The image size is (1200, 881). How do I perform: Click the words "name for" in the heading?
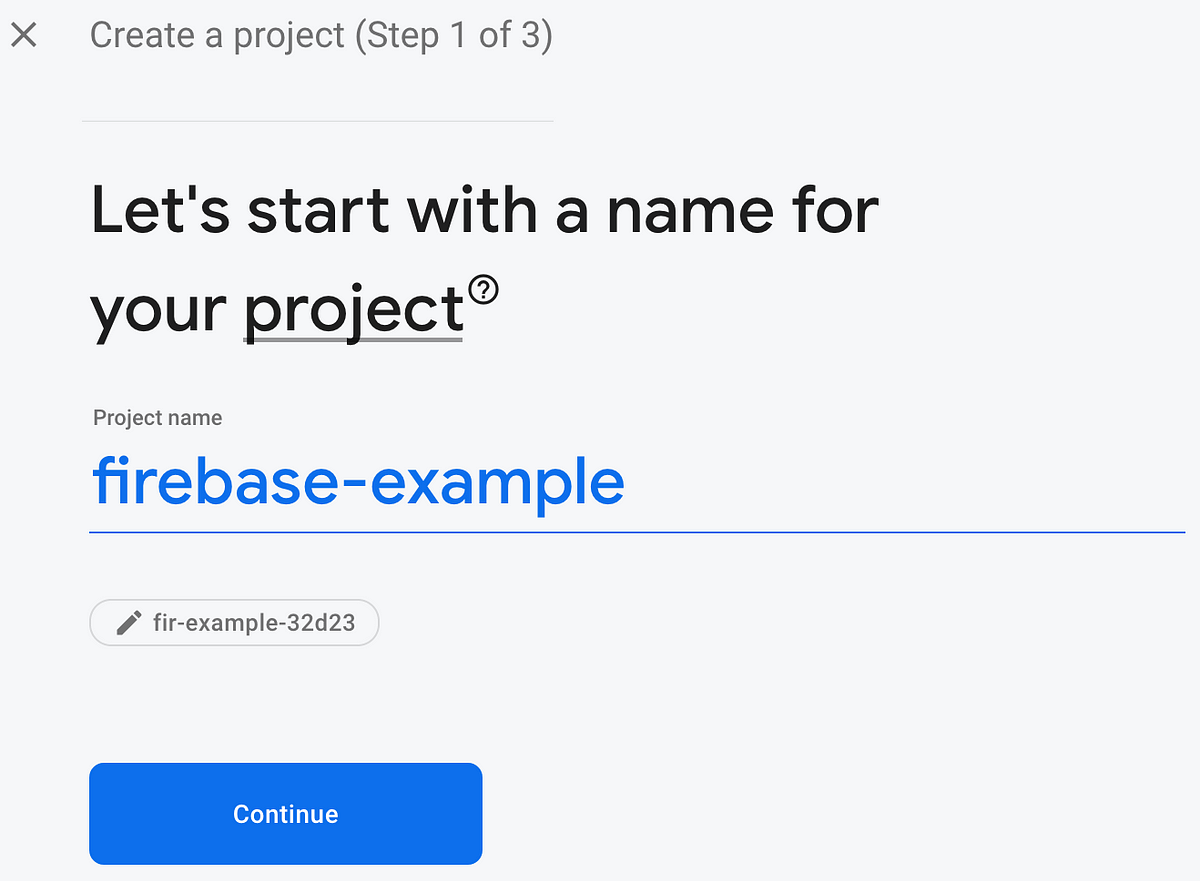pyautogui.click(x=743, y=212)
